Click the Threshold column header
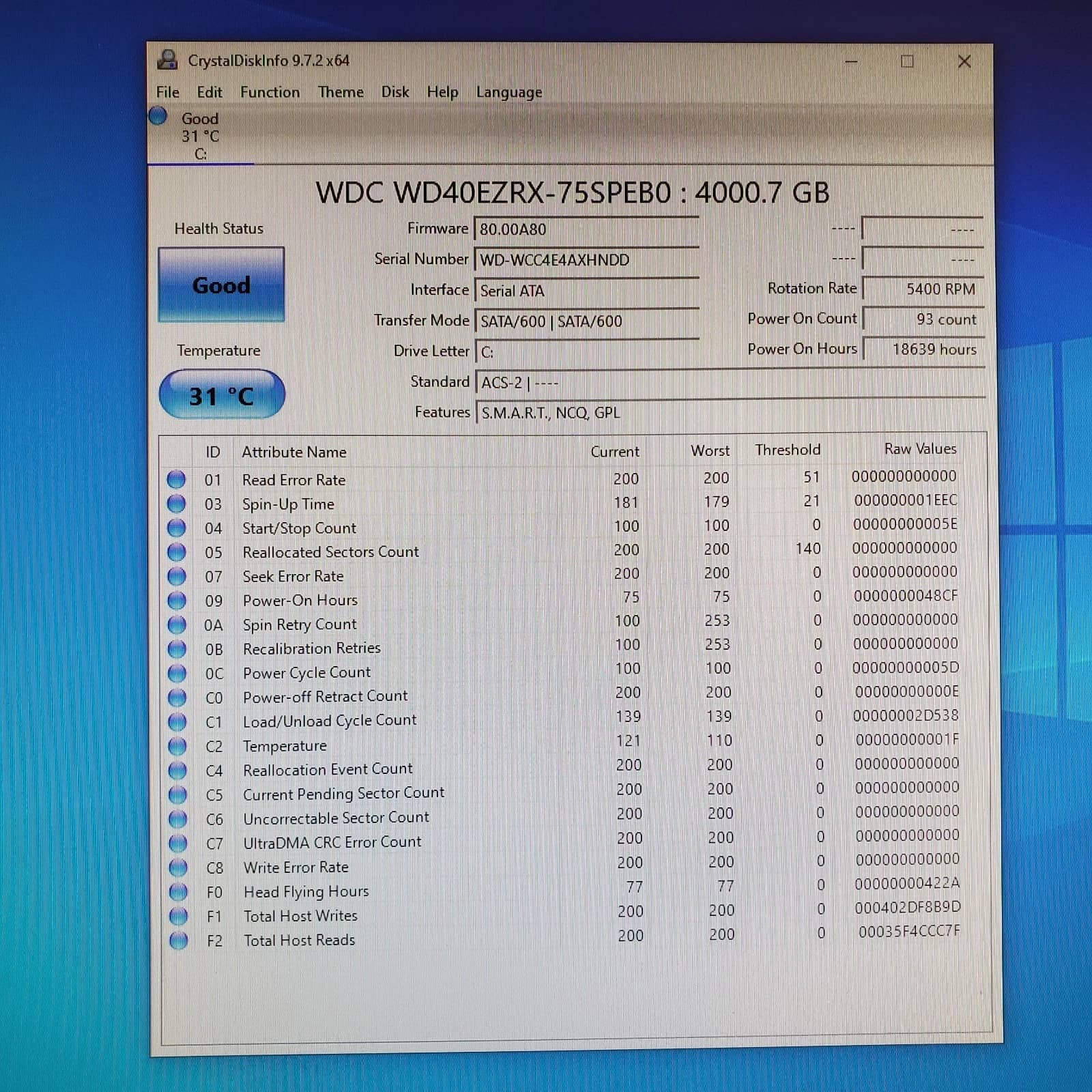 [x=788, y=450]
